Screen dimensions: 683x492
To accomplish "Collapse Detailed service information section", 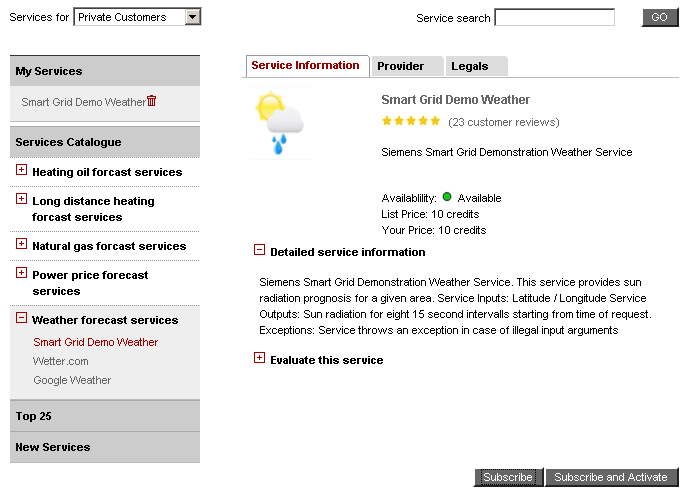I will click(259, 250).
